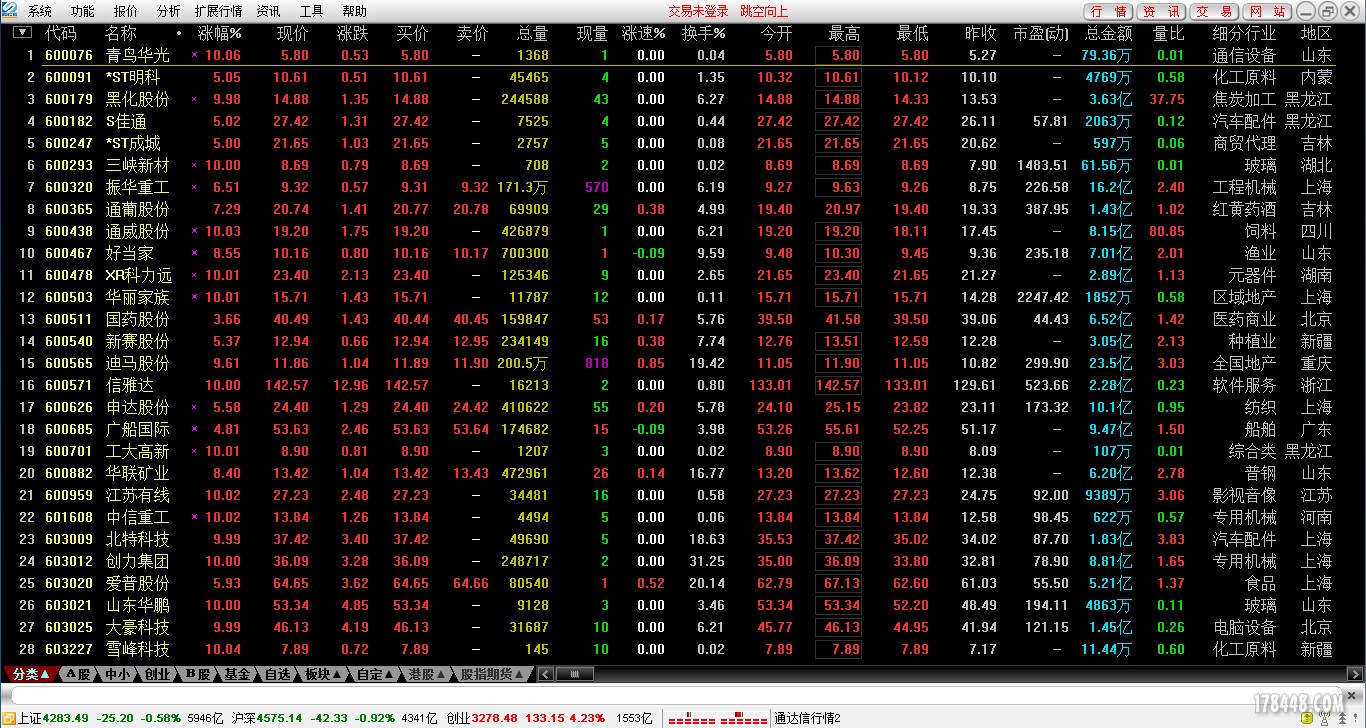Image resolution: width=1366 pixels, height=728 pixels.
Task: Sort by 细分行业 column header
Action: tap(1244, 33)
